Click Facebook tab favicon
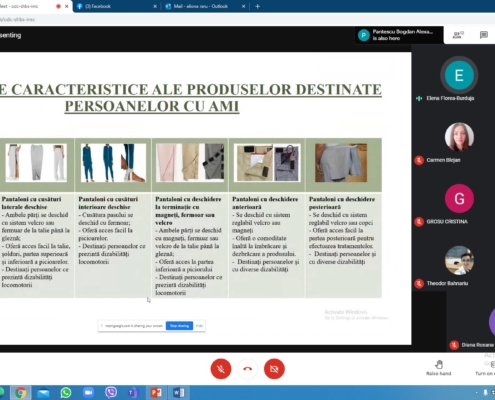 pos(79,6)
